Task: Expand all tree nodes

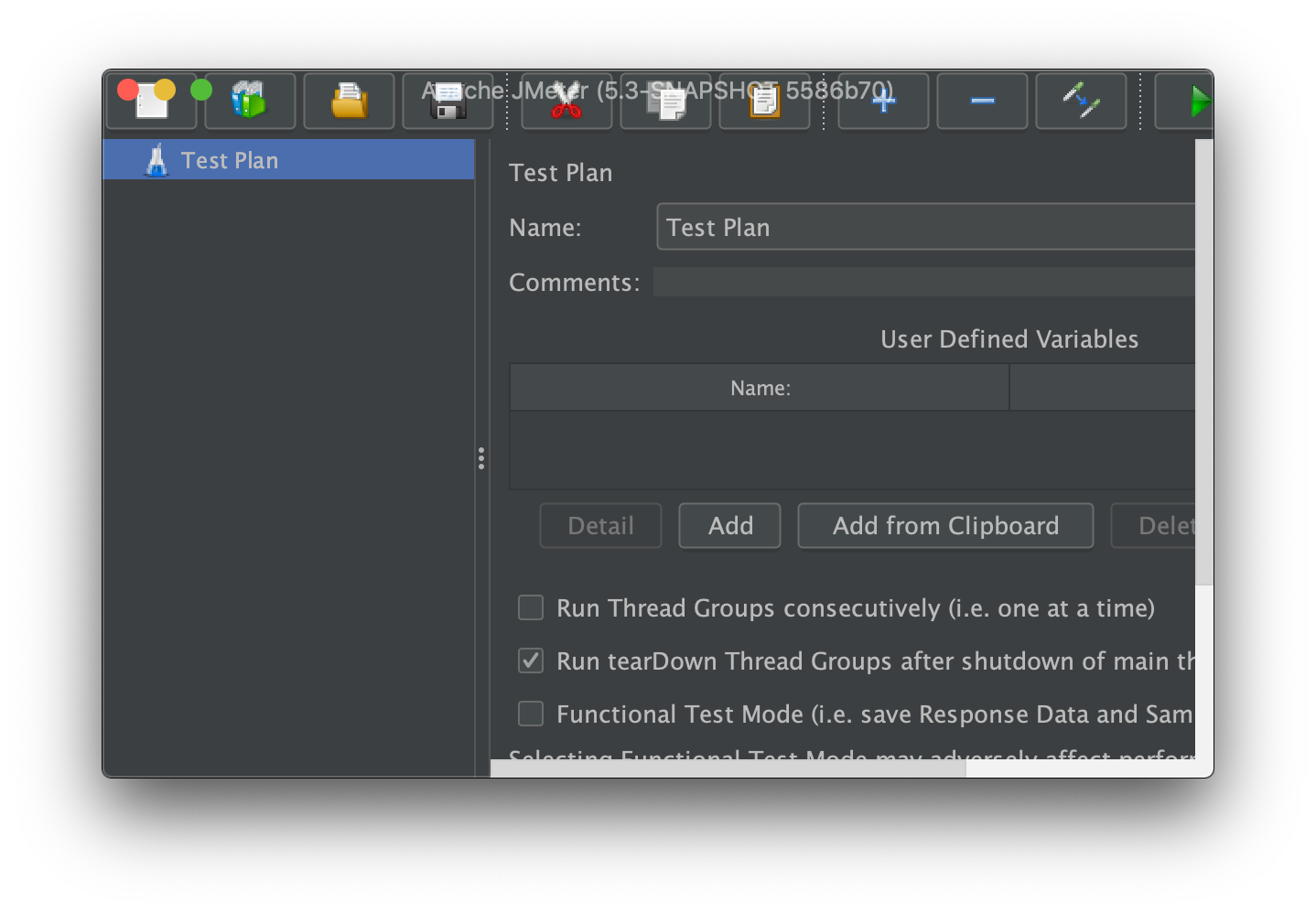Action: tap(882, 101)
